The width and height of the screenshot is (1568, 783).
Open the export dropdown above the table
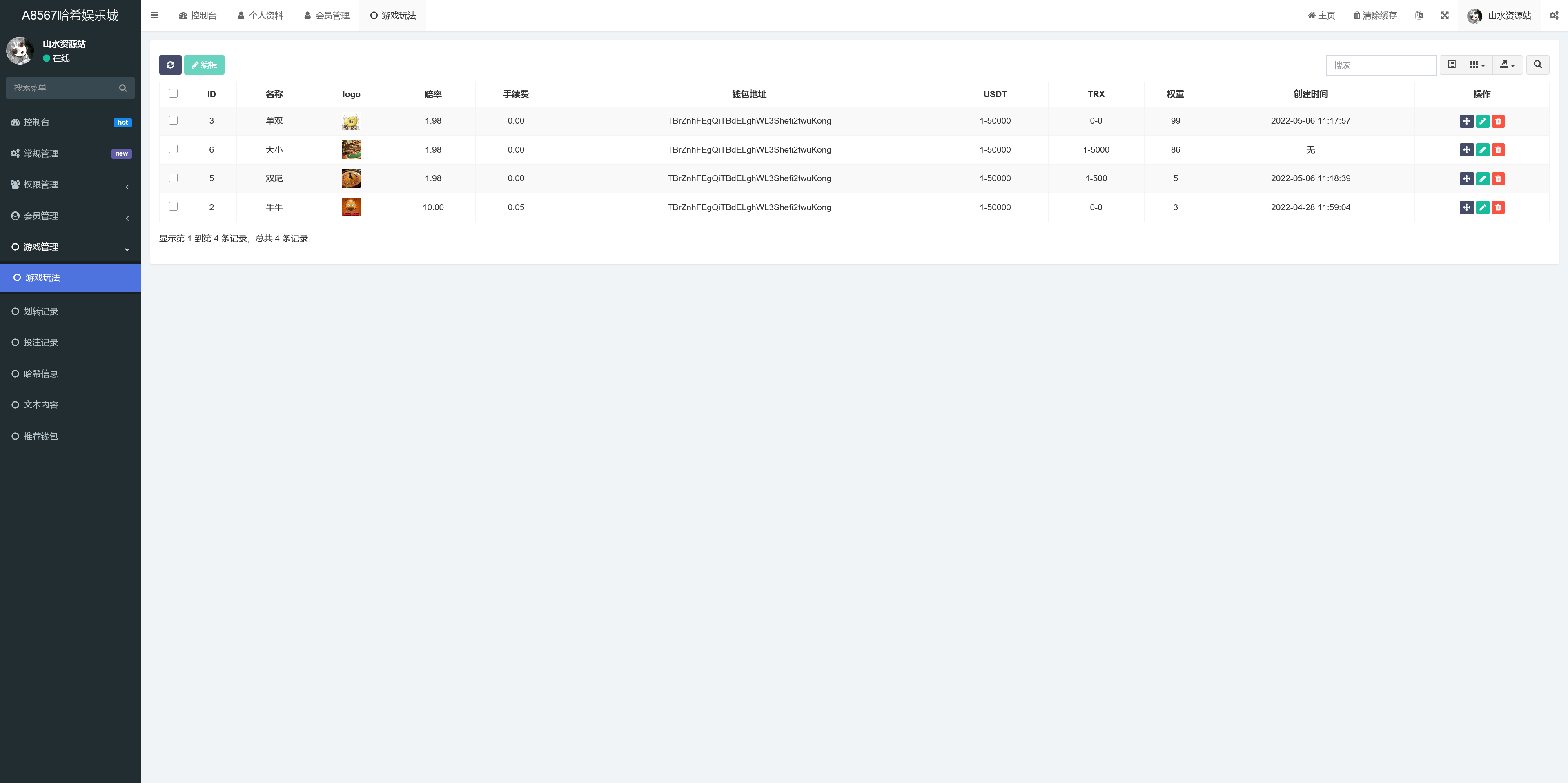1508,65
